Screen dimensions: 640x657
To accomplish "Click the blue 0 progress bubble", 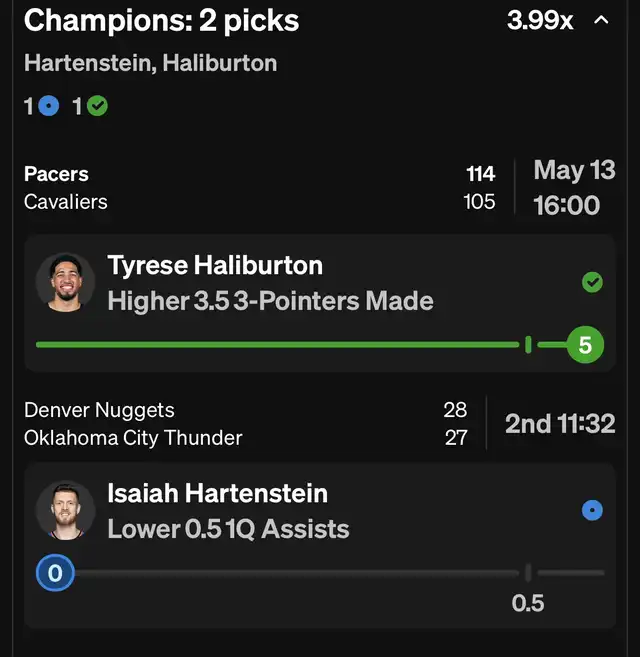I will click(x=55, y=573).
